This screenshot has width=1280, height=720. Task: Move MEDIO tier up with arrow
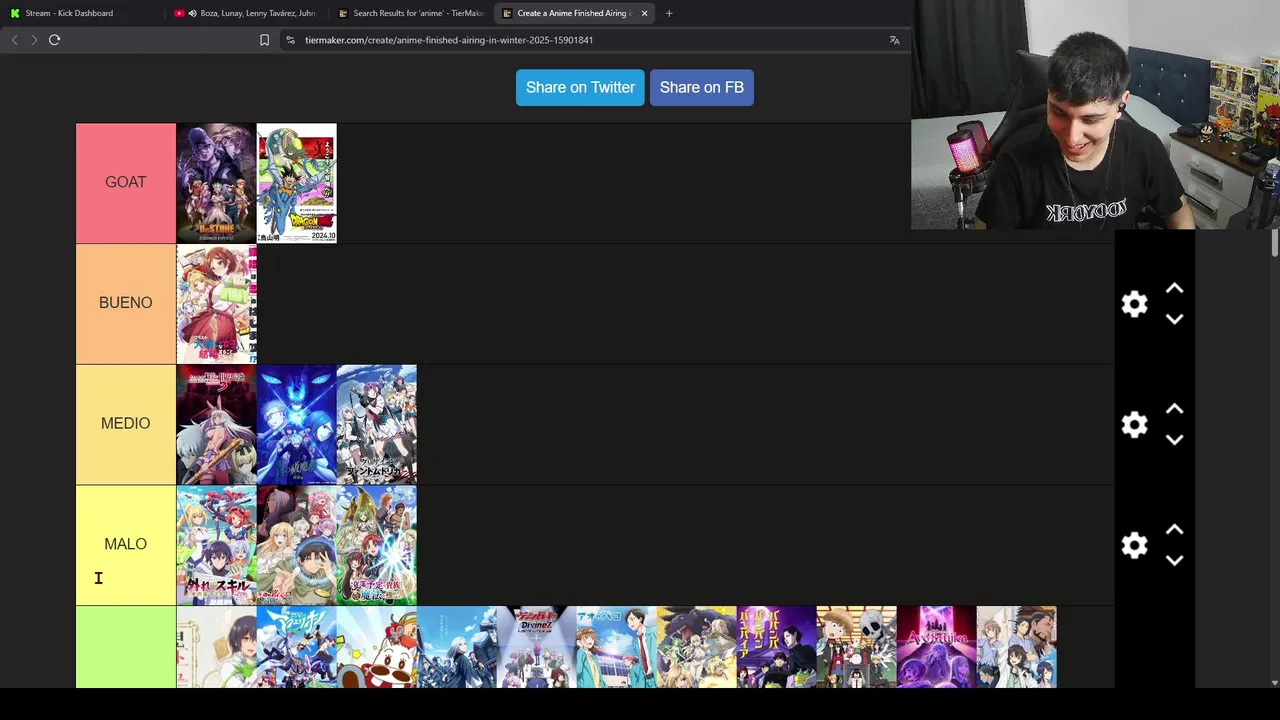pyautogui.click(x=1174, y=410)
